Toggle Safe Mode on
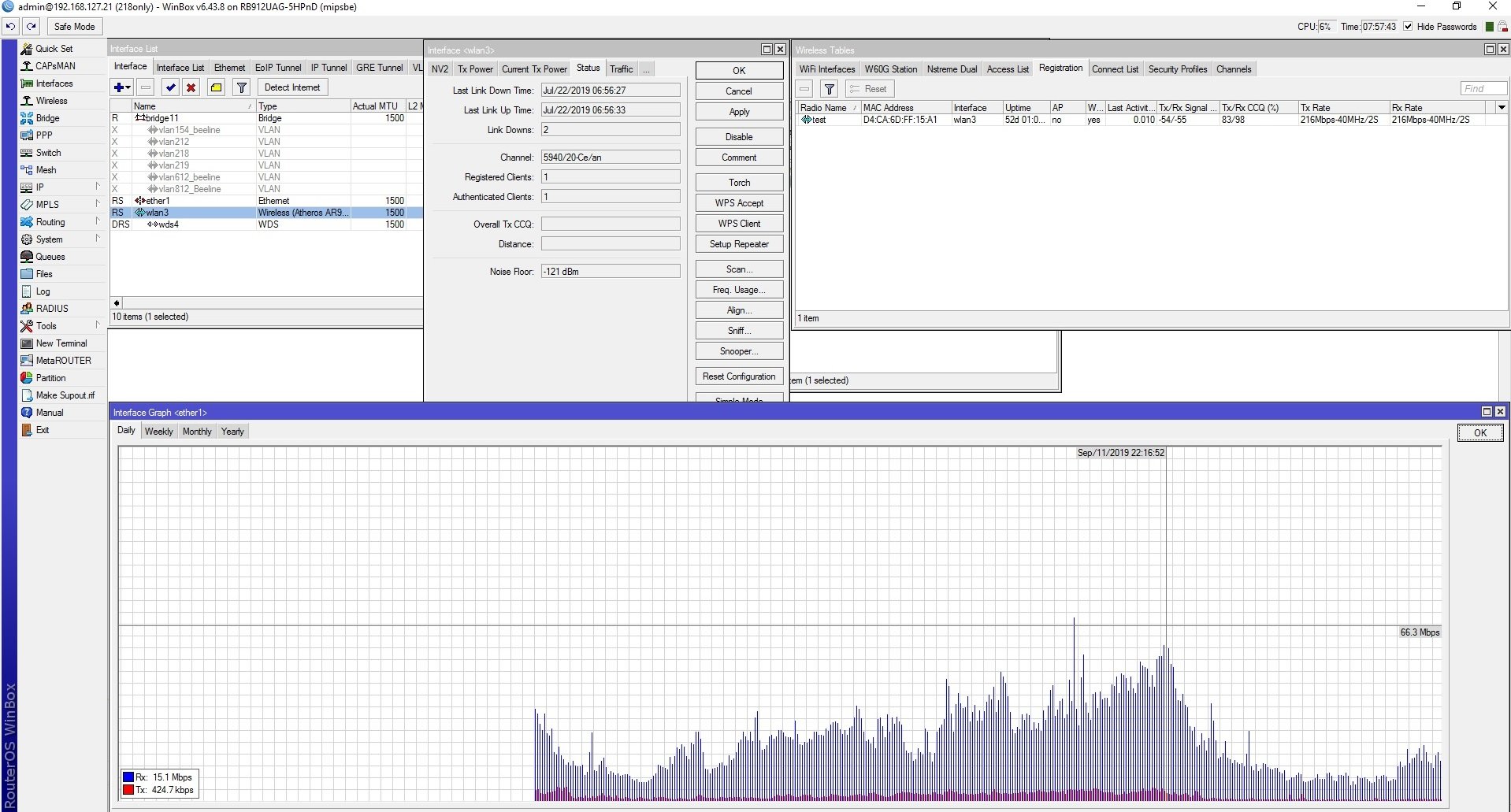Screen dimensions: 1511x812 point(74,26)
